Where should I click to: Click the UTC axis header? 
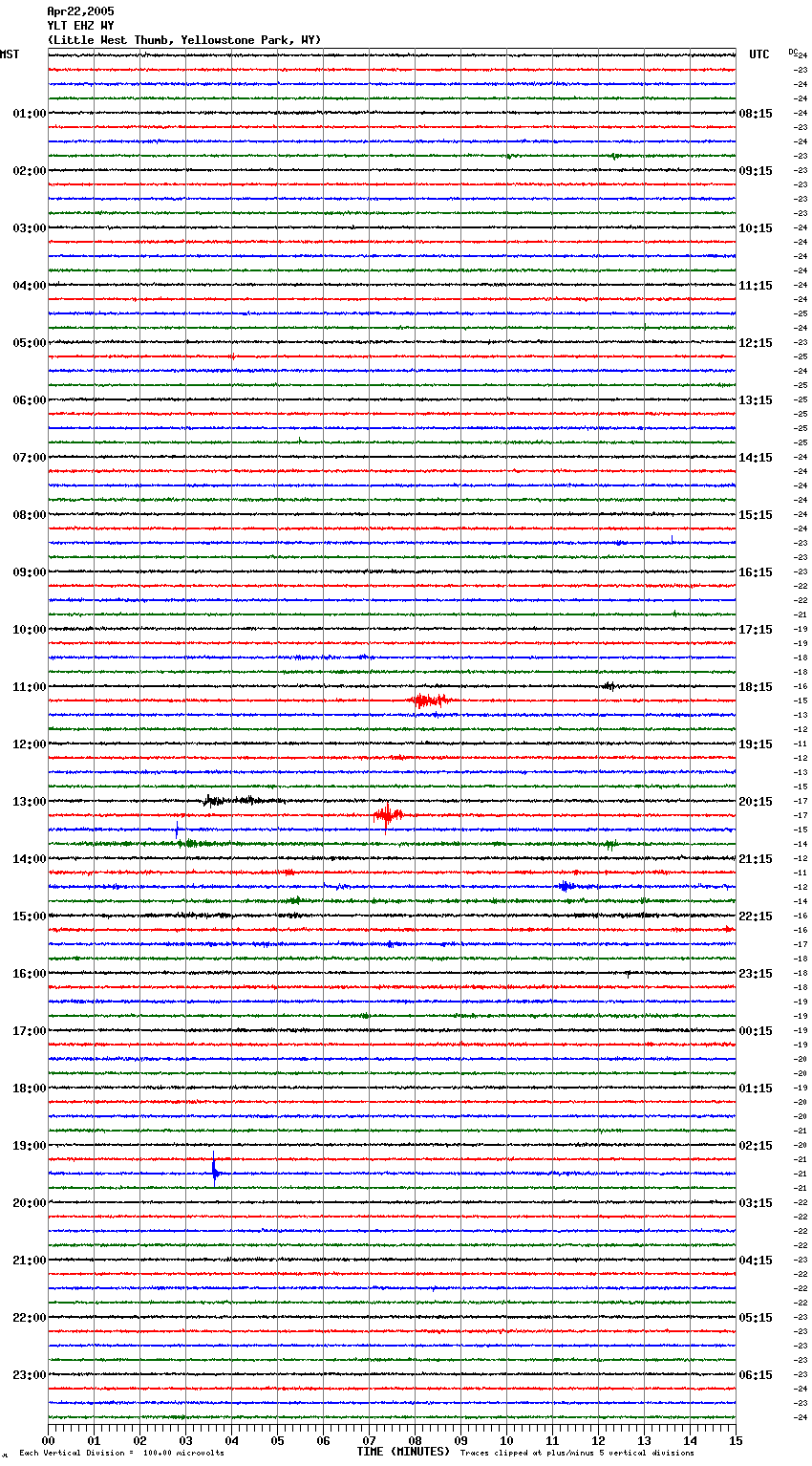759,54
